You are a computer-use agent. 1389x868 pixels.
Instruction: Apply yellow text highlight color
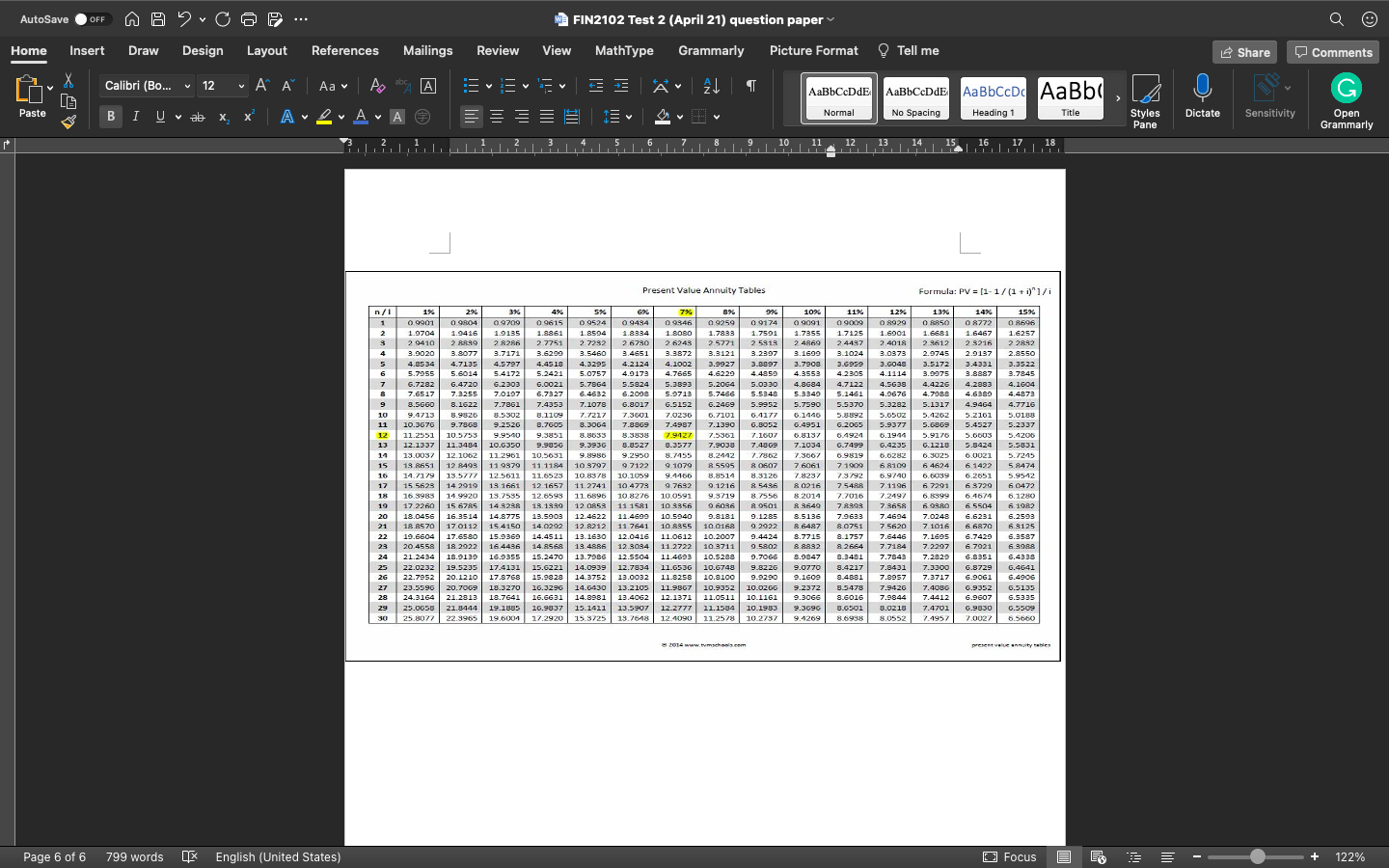pyautogui.click(x=324, y=117)
